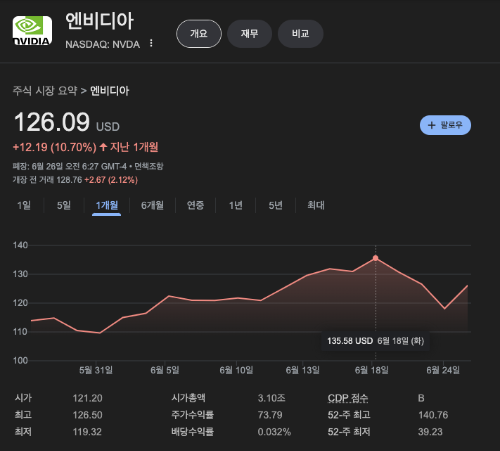Viewport: 500px width, 451px height.
Task: Click the 시가 value 121.20
Action: (88, 398)
